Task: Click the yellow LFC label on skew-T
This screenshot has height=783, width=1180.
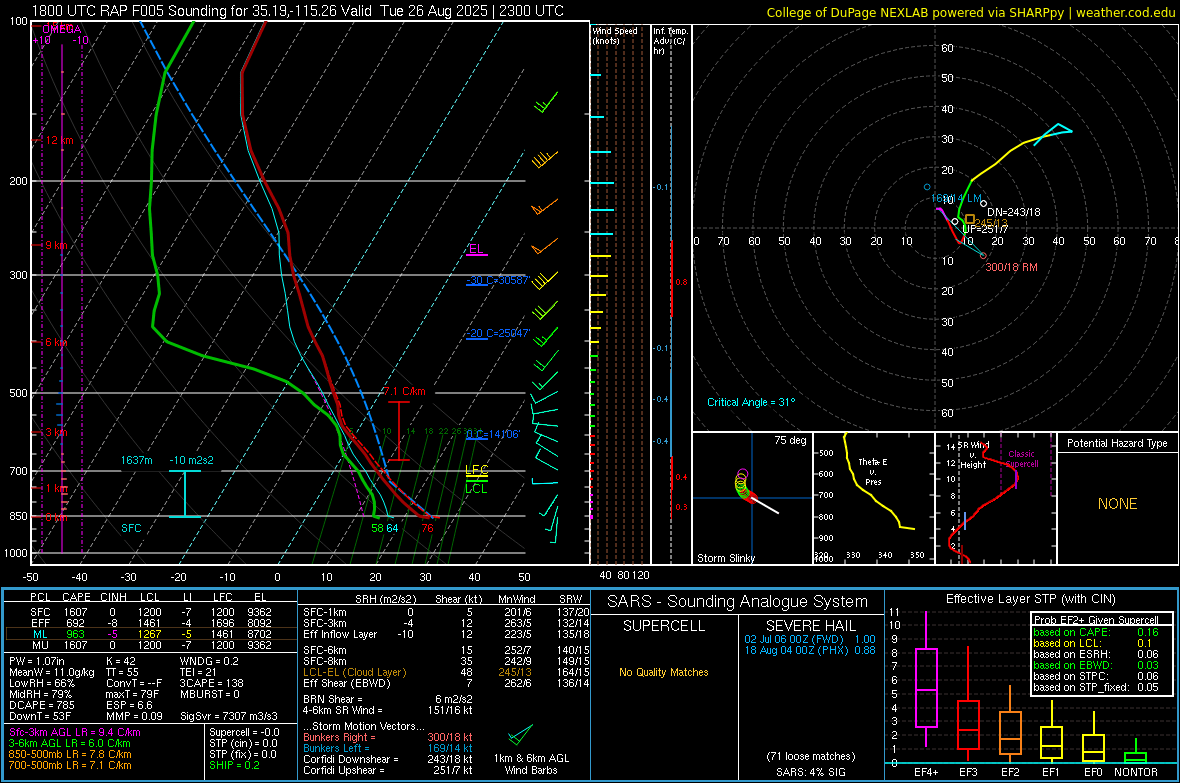Action: tap(476, 470)
